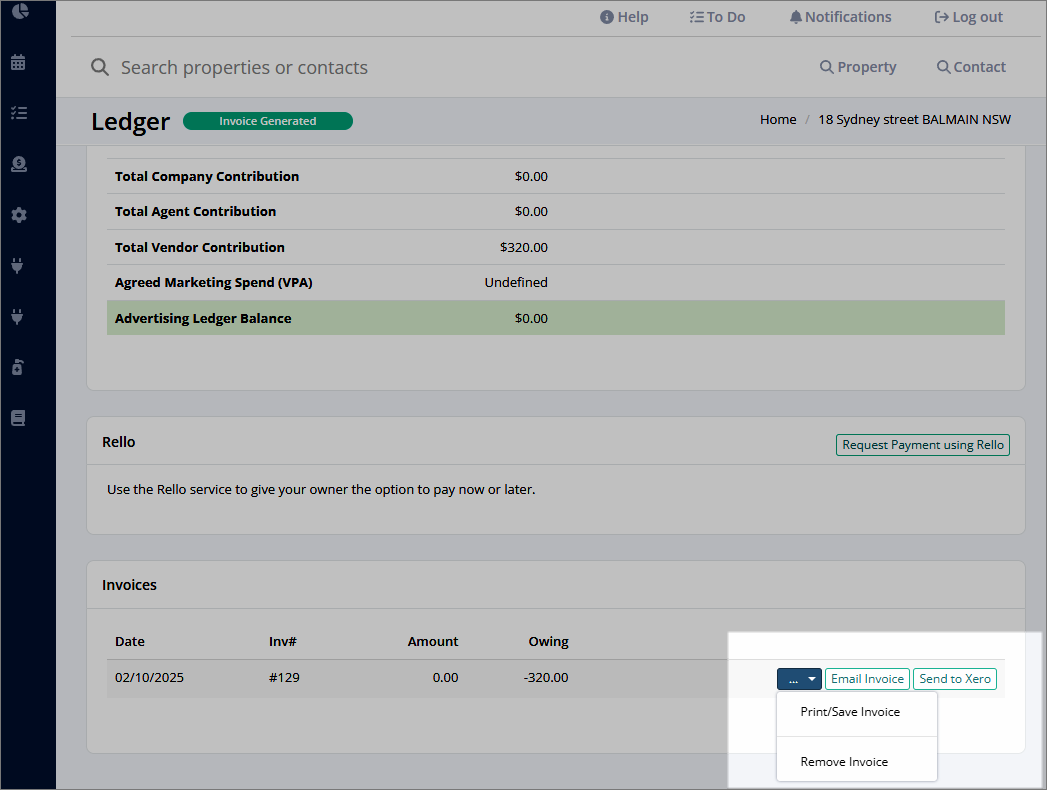Select Contact search filter
The height and width of the screenshot is (790, 1047).
point(971,67)
